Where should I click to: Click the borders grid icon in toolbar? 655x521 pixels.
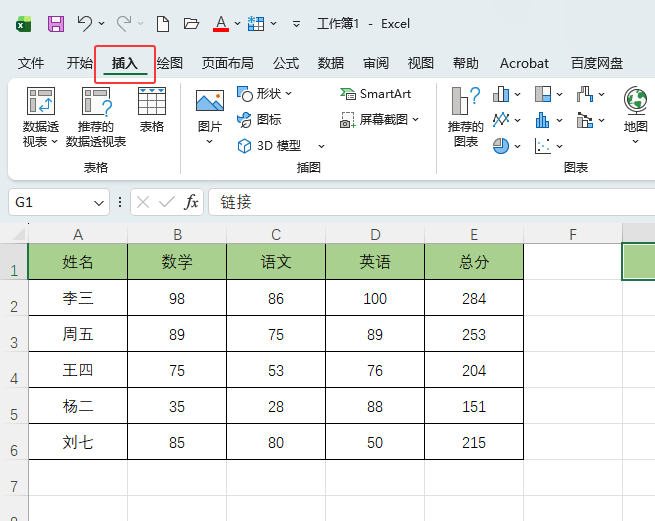[256, 24]
